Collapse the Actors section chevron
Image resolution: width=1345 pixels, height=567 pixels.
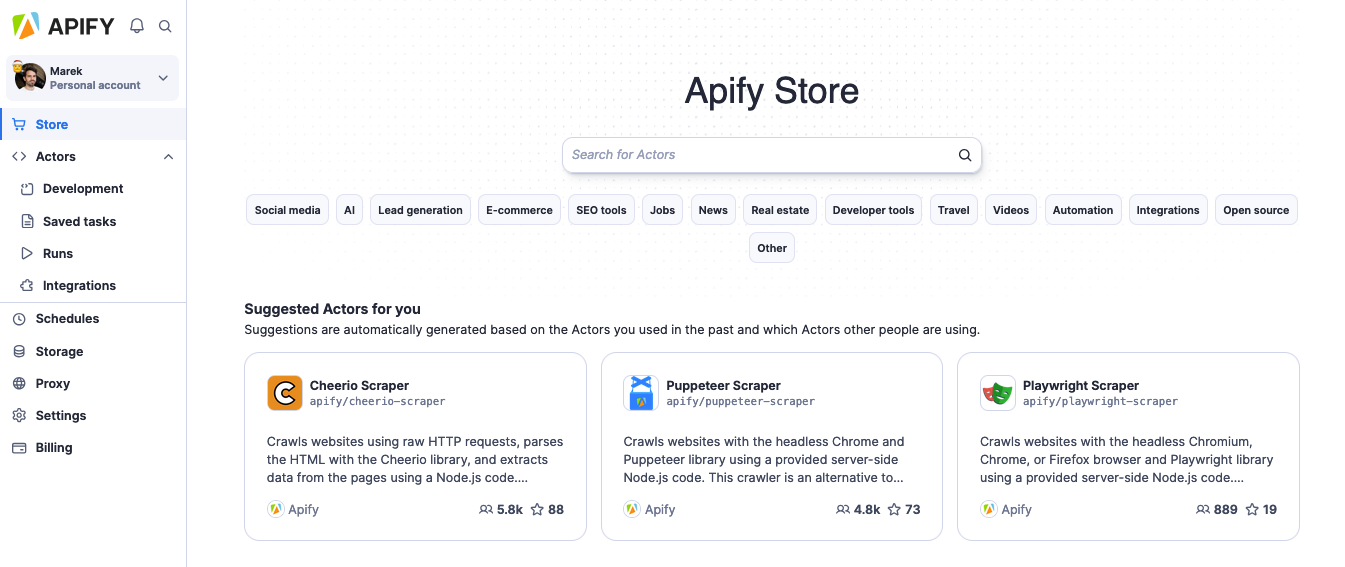(x=168, y=157)
